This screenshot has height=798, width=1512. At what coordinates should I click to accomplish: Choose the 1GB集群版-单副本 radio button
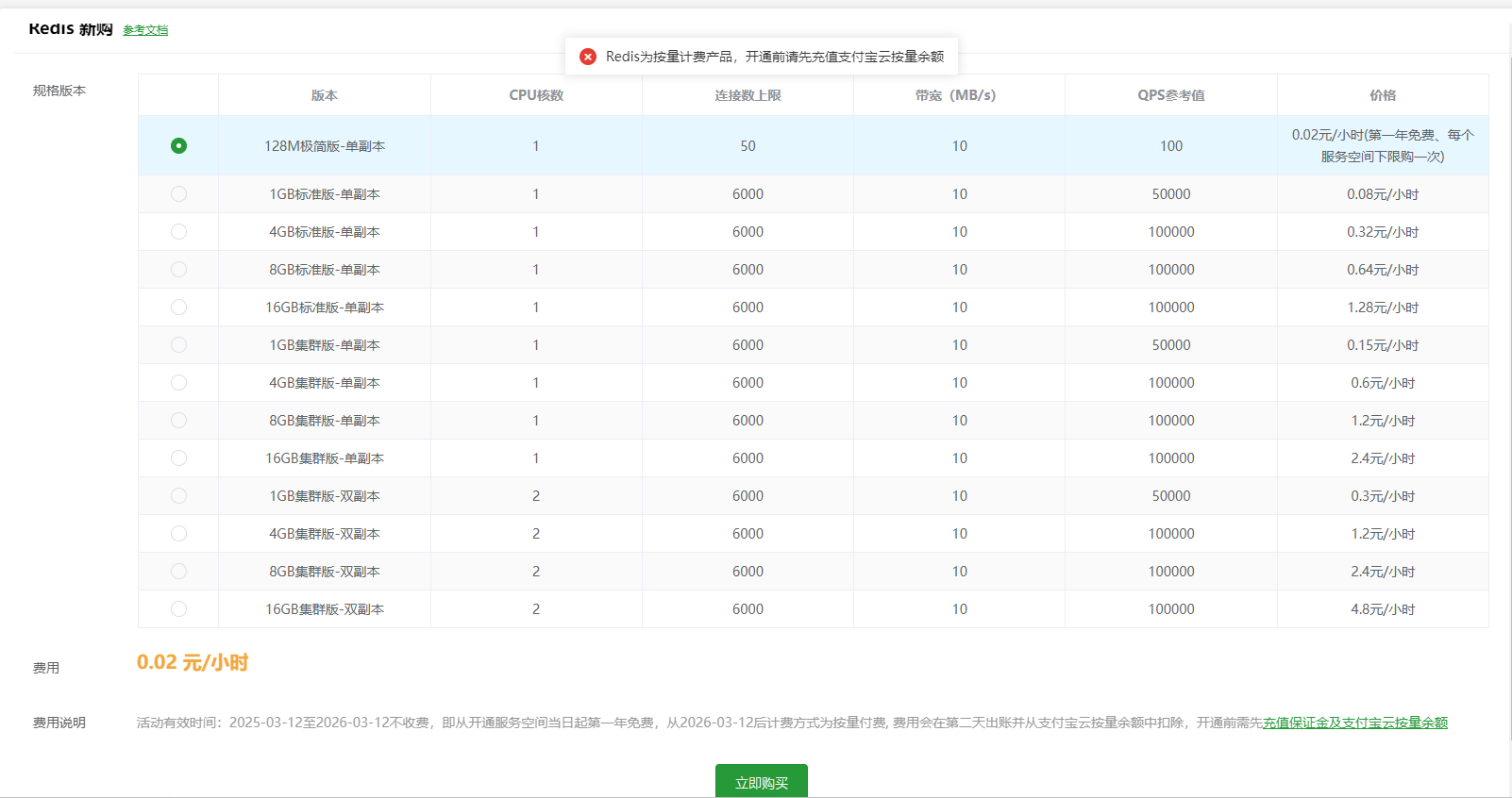[x=178, y=344]
